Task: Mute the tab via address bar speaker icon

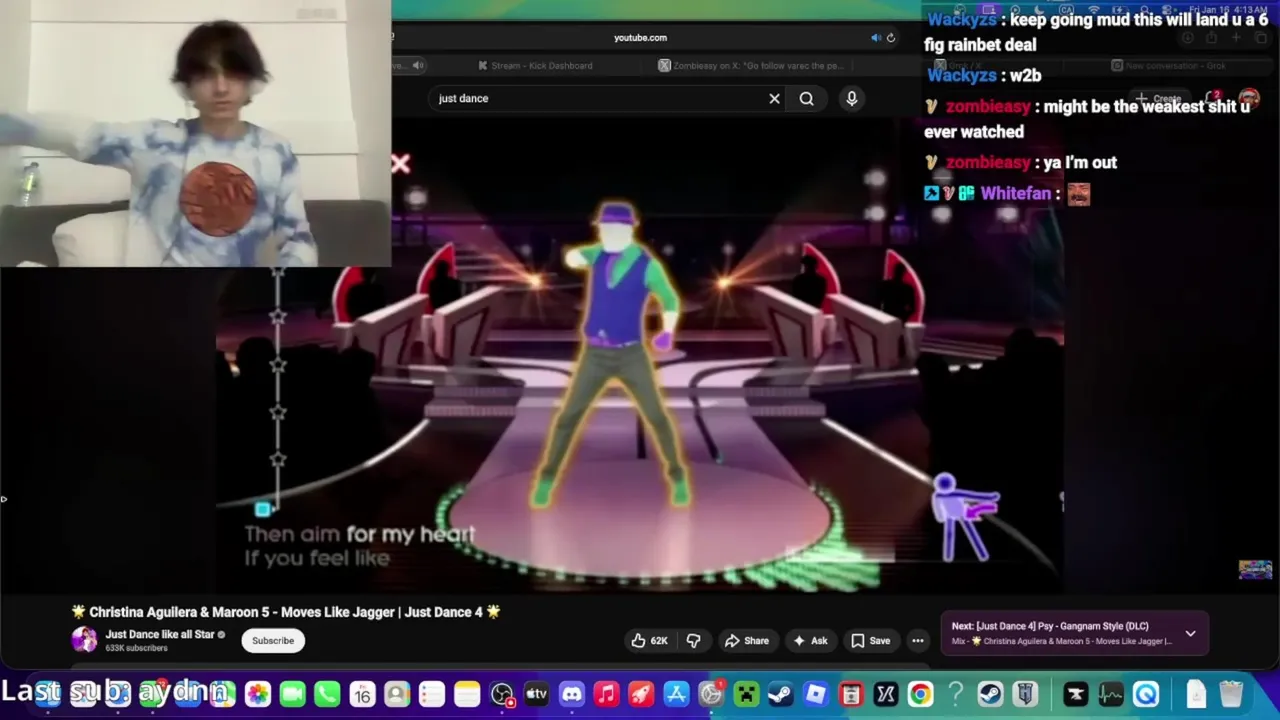Action: click(x=875, y=38)
